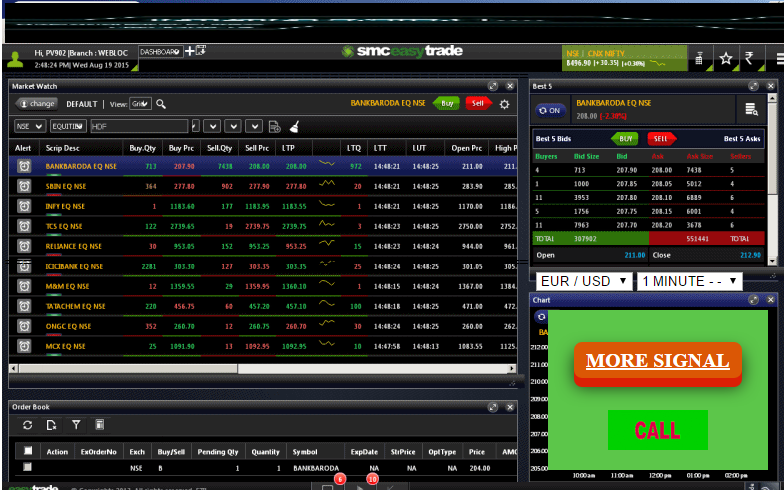This screenshot has width=784, height=494.
Task: Open the hamburger main menu
Action: click(x=780, y=59)
